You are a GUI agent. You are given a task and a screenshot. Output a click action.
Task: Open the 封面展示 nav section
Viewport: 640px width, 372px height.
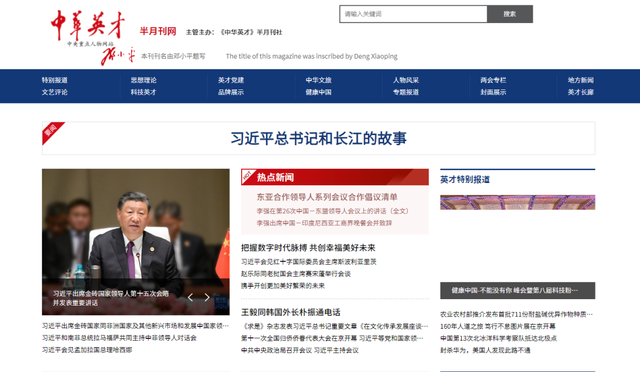click(493, 92)
